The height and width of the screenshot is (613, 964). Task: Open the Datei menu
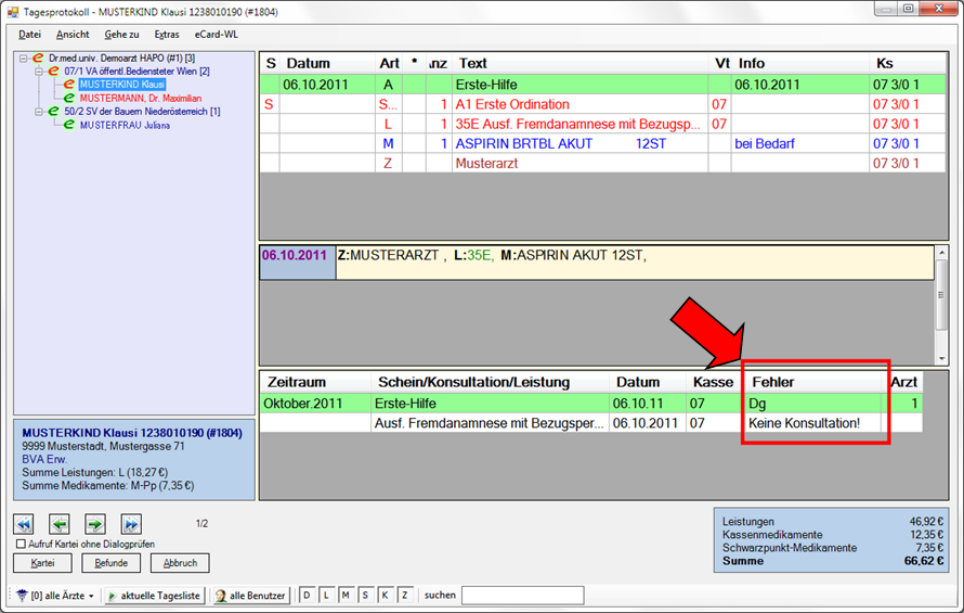coord(30,34)
